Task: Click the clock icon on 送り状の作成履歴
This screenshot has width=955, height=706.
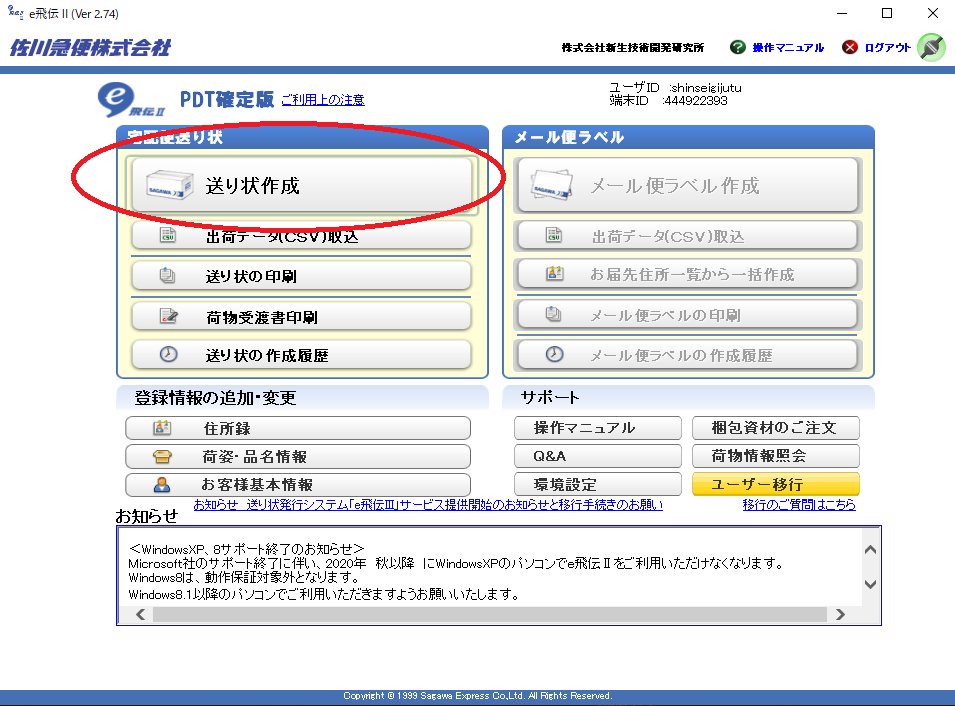Action: [x=168, y=355]
